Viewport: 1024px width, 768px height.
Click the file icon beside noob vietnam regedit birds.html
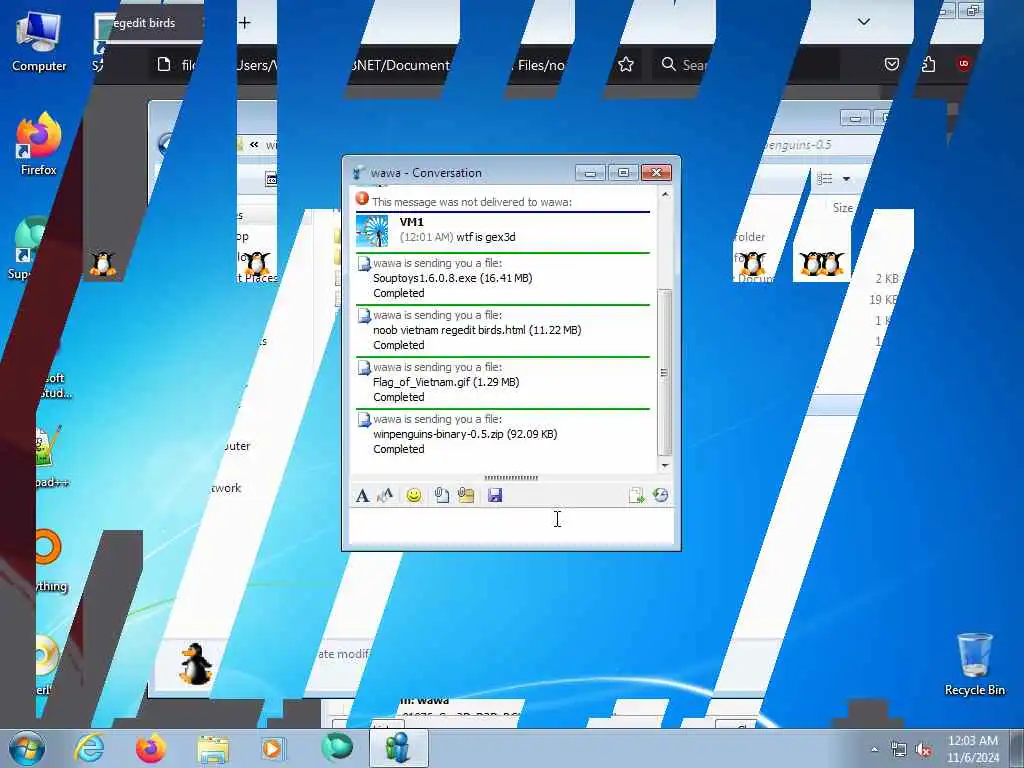click(364, 316)
